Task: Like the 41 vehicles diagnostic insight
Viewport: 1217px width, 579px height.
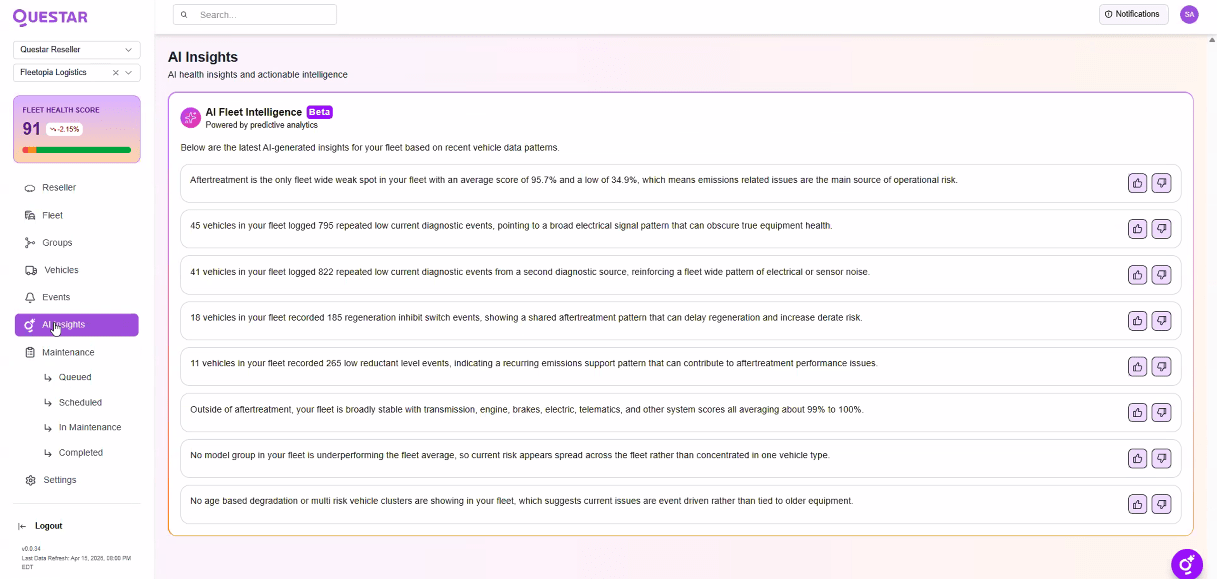Action: tap(1137, 275)
